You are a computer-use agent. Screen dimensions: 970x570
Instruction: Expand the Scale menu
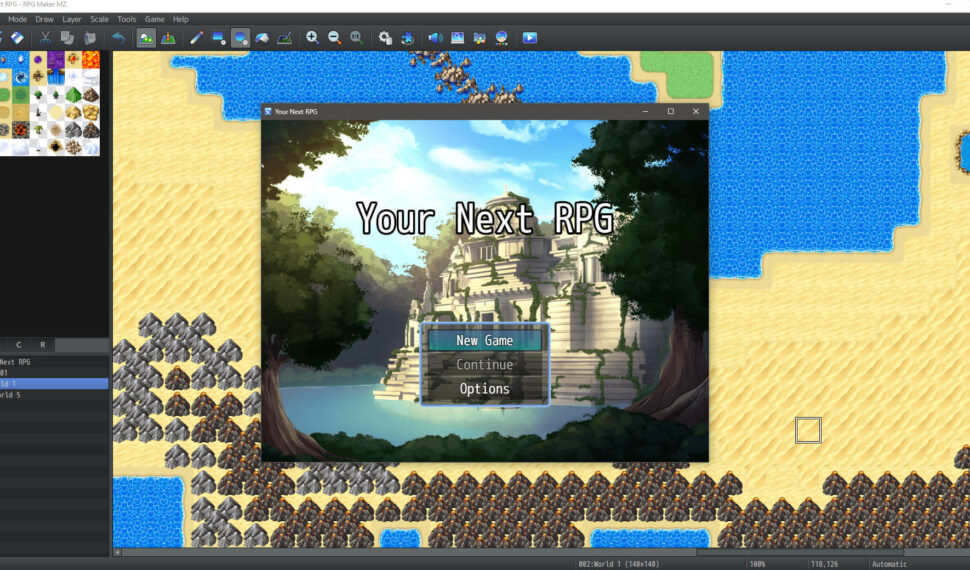coord(99,19)
